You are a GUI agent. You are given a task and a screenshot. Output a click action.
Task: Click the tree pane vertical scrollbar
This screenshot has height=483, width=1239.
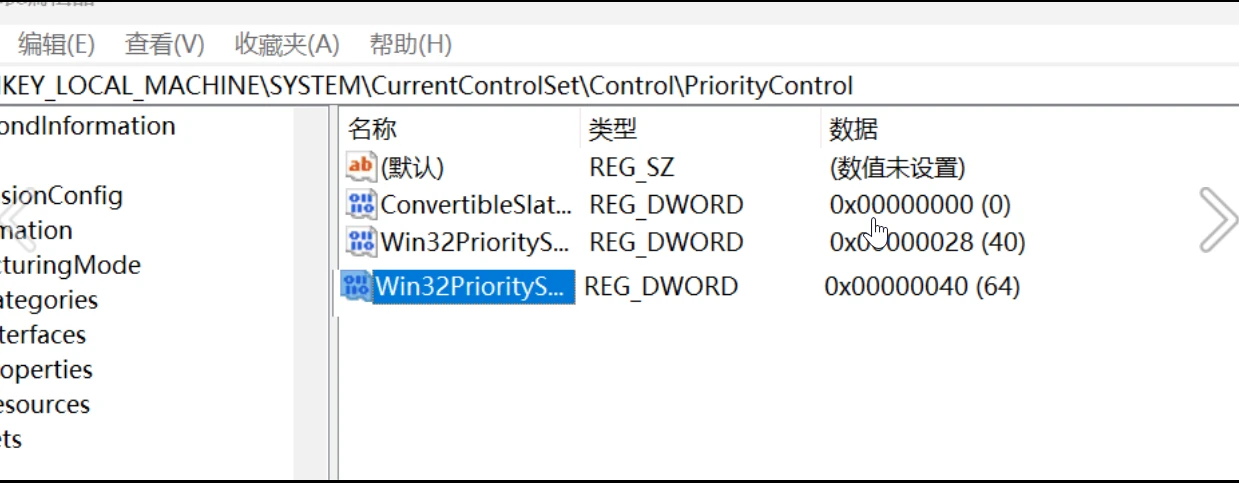pos(310,290)
